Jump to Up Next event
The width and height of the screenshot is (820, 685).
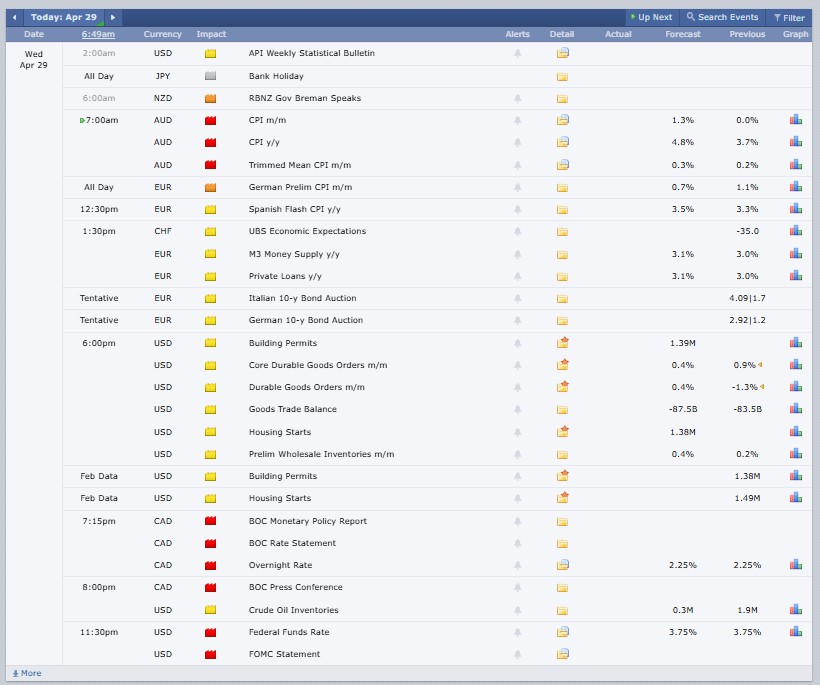point(651,17)
